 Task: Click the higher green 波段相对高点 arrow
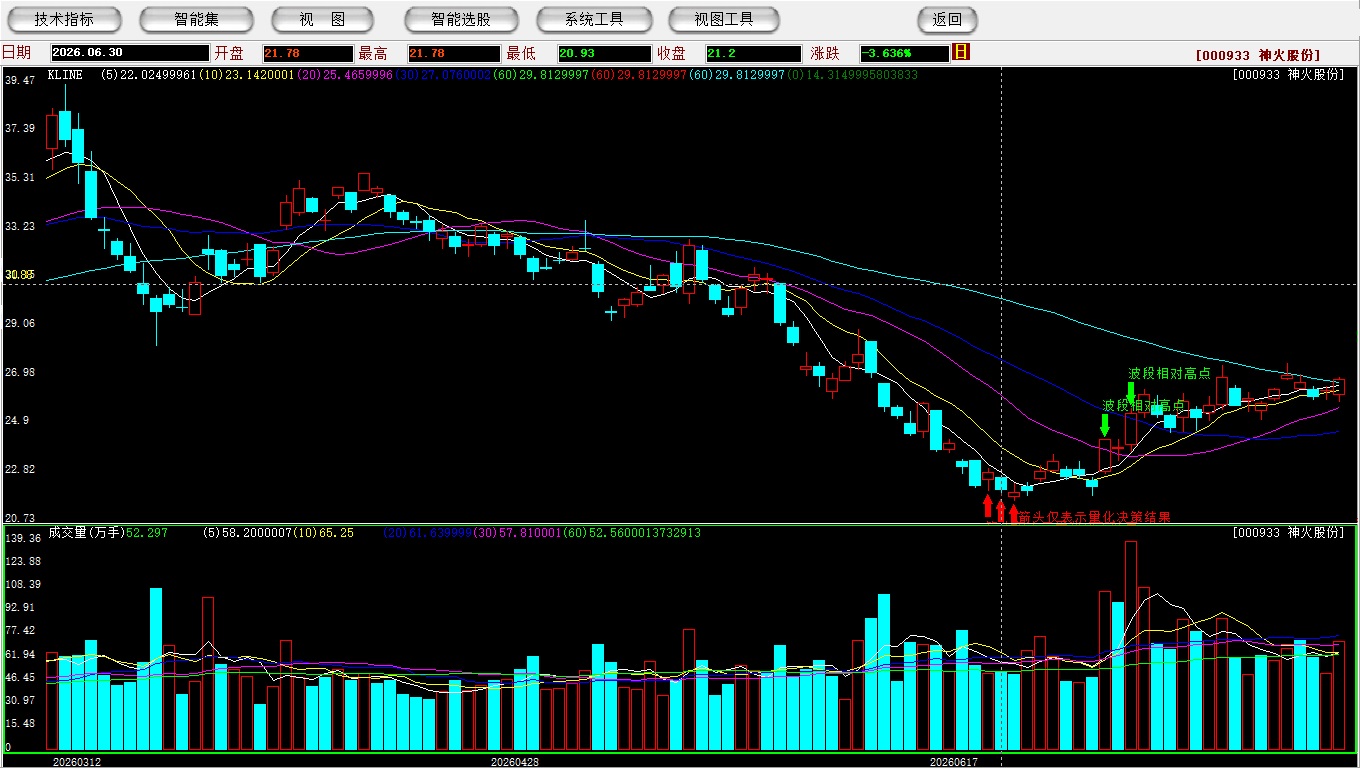coord(1131,392)
